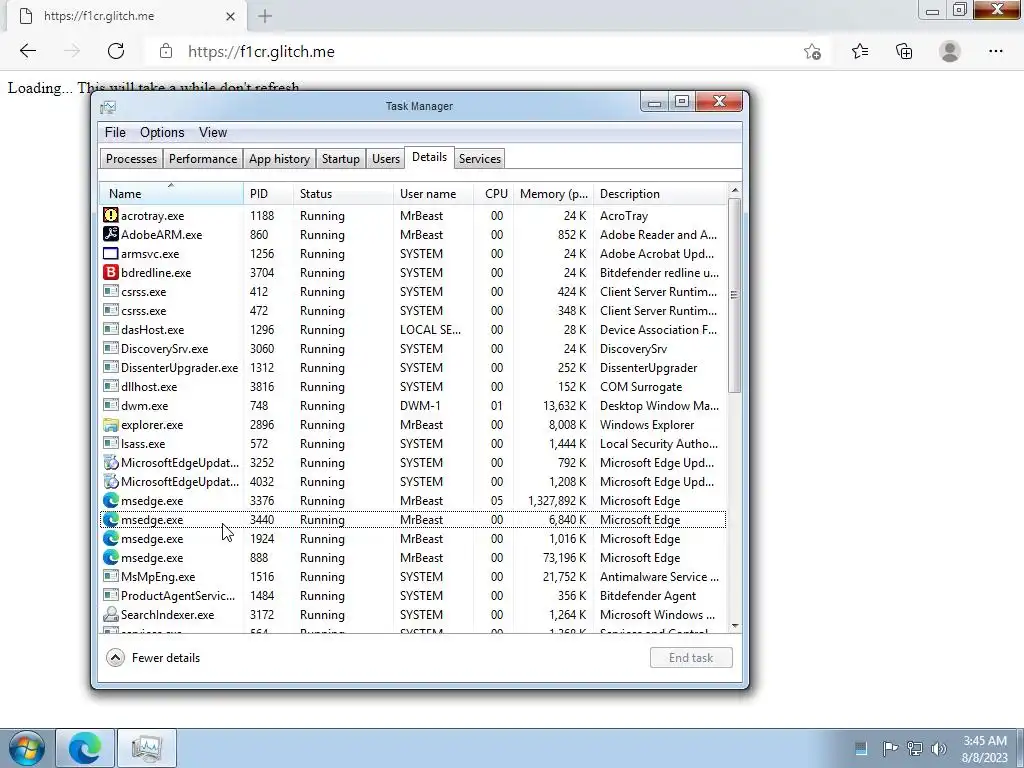
Task: Click the MicrosoftEdgeUpdate icon for PID 3252
Action: pos(111,462)
